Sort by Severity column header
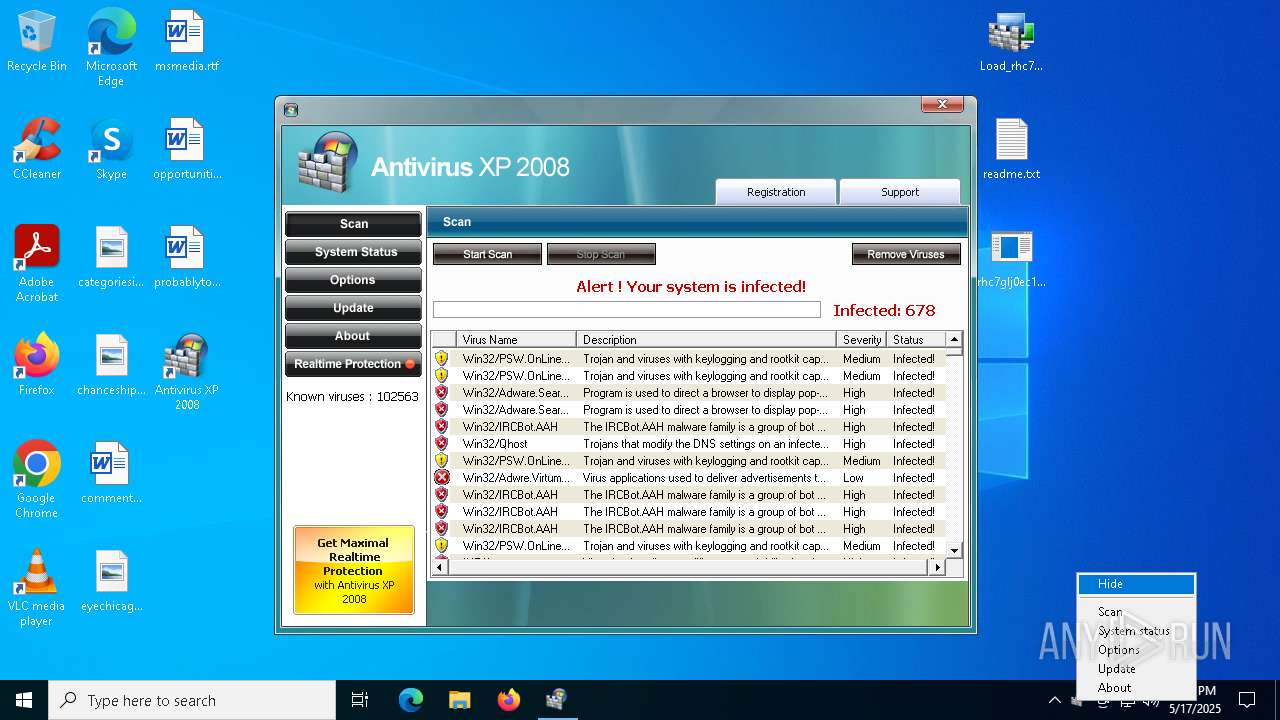Viewport: 1280px width, 720px height. coord(862,340)
